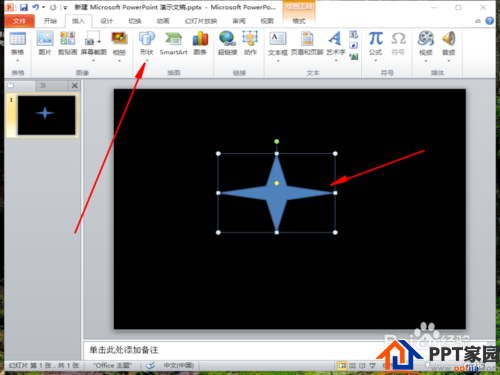500x375 pixels.
Task: Minimize the ribbon with the caret icon
Action: click(478, 21)
